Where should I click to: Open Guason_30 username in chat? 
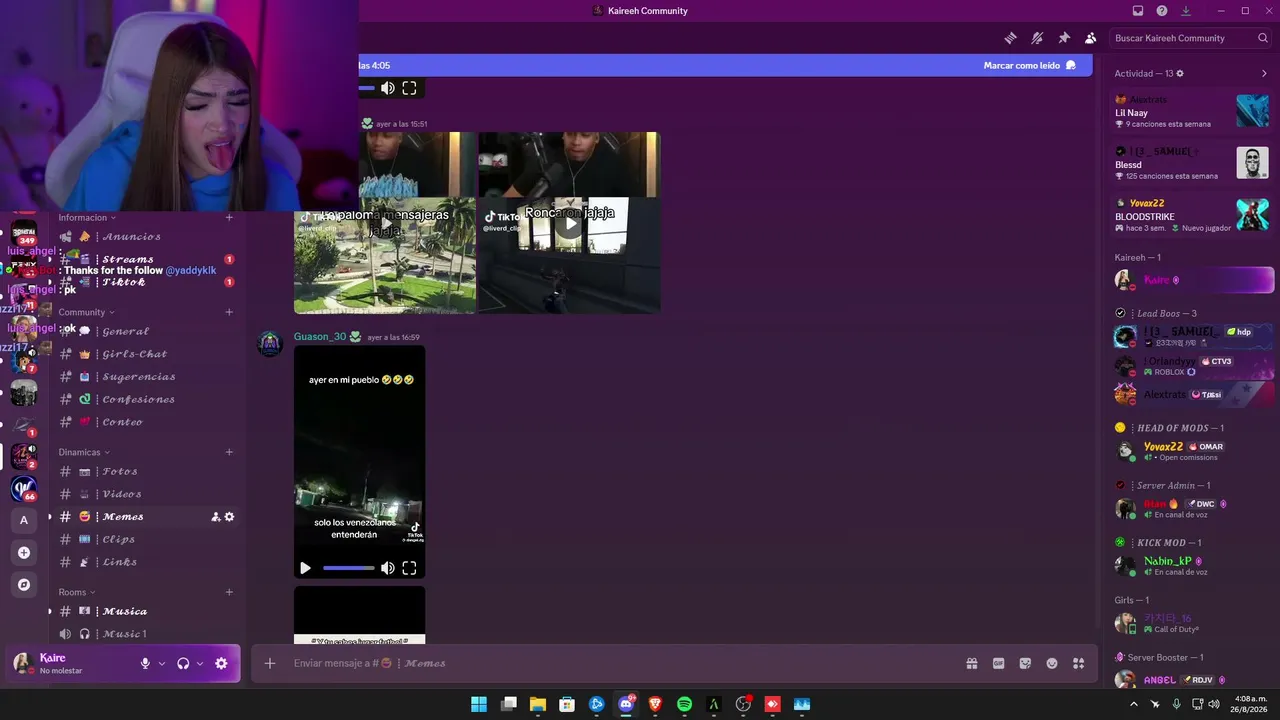tap(319, 337)
